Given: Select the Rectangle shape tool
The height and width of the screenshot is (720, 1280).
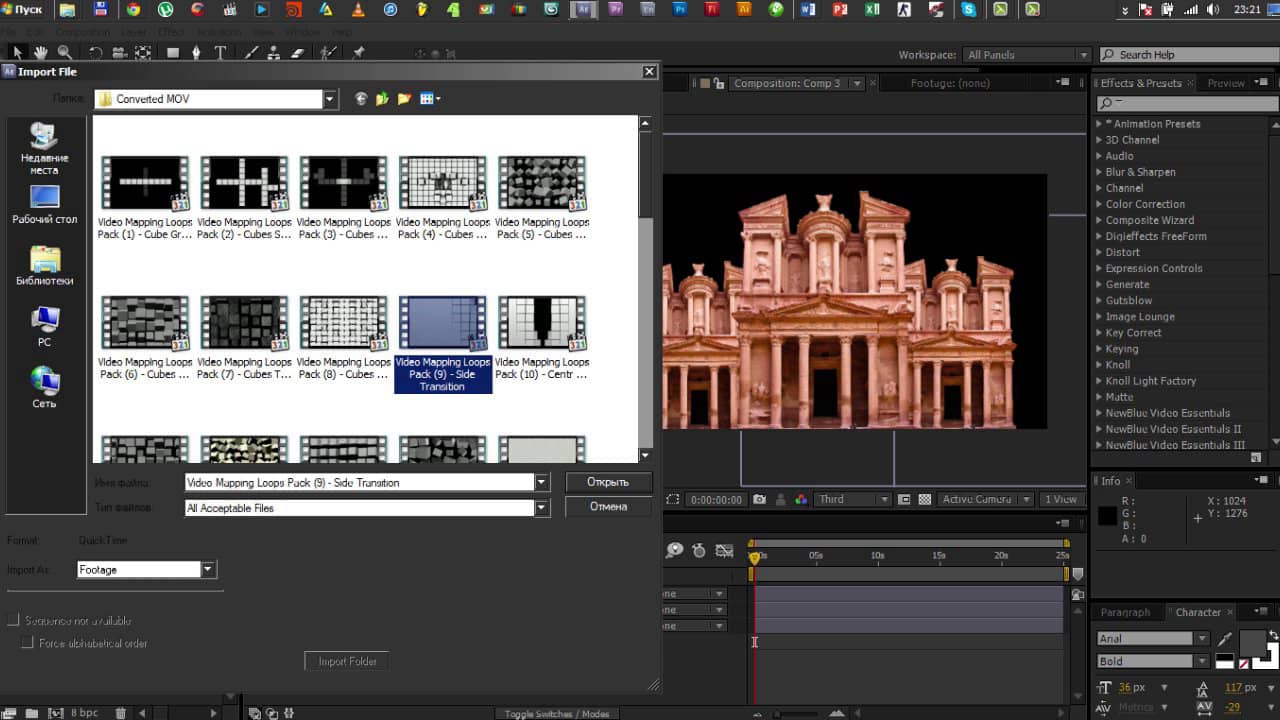Looking at the screenshot, I should point(173,52).
